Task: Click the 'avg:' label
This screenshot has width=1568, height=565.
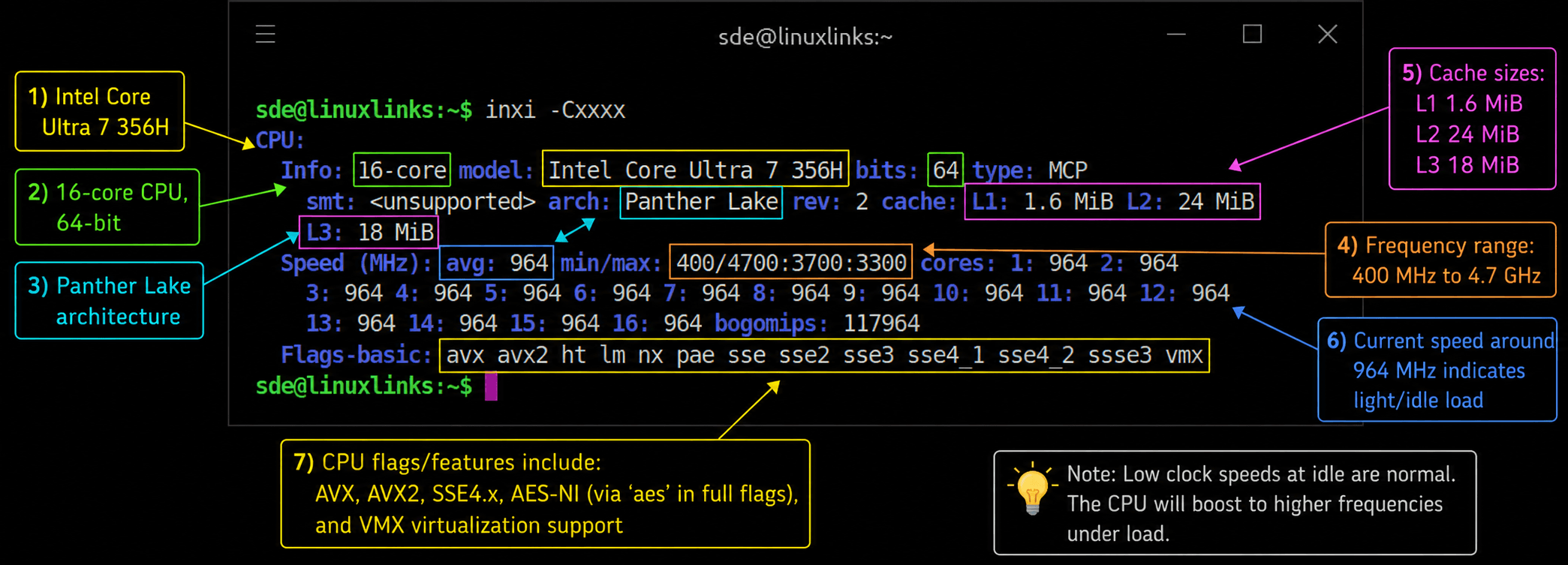Action: tap(471, 263)
